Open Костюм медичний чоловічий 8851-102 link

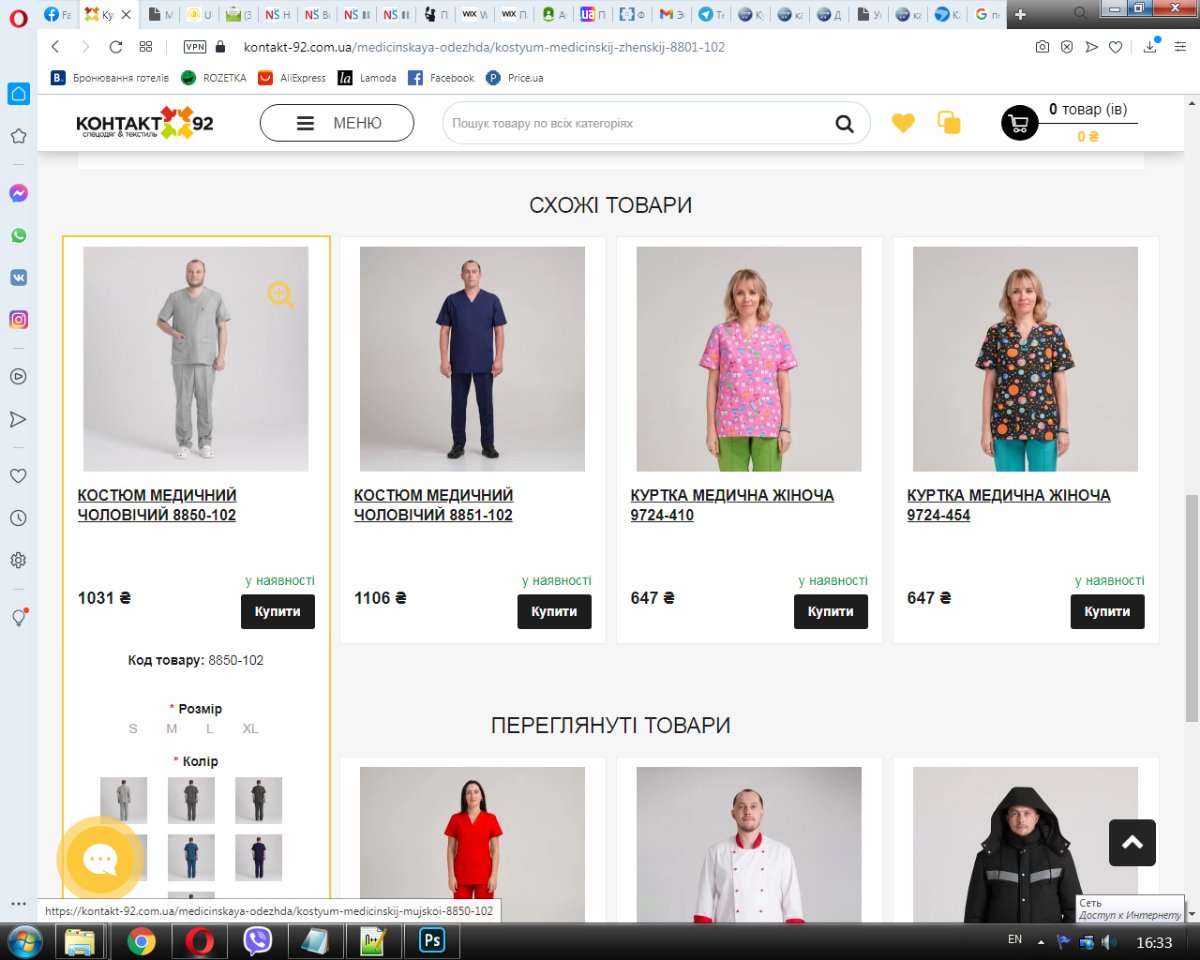tap(434, 505)
